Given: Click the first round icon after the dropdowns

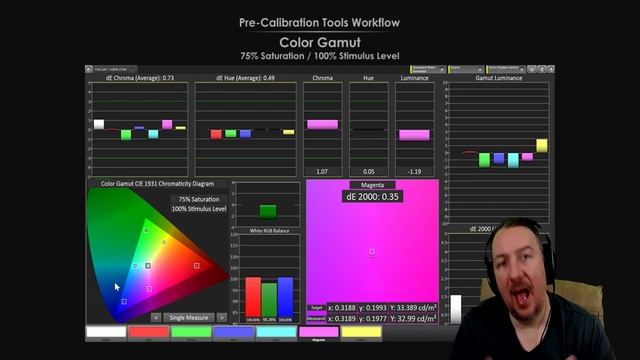Looking at the screenshot, I should click(532, 69).
